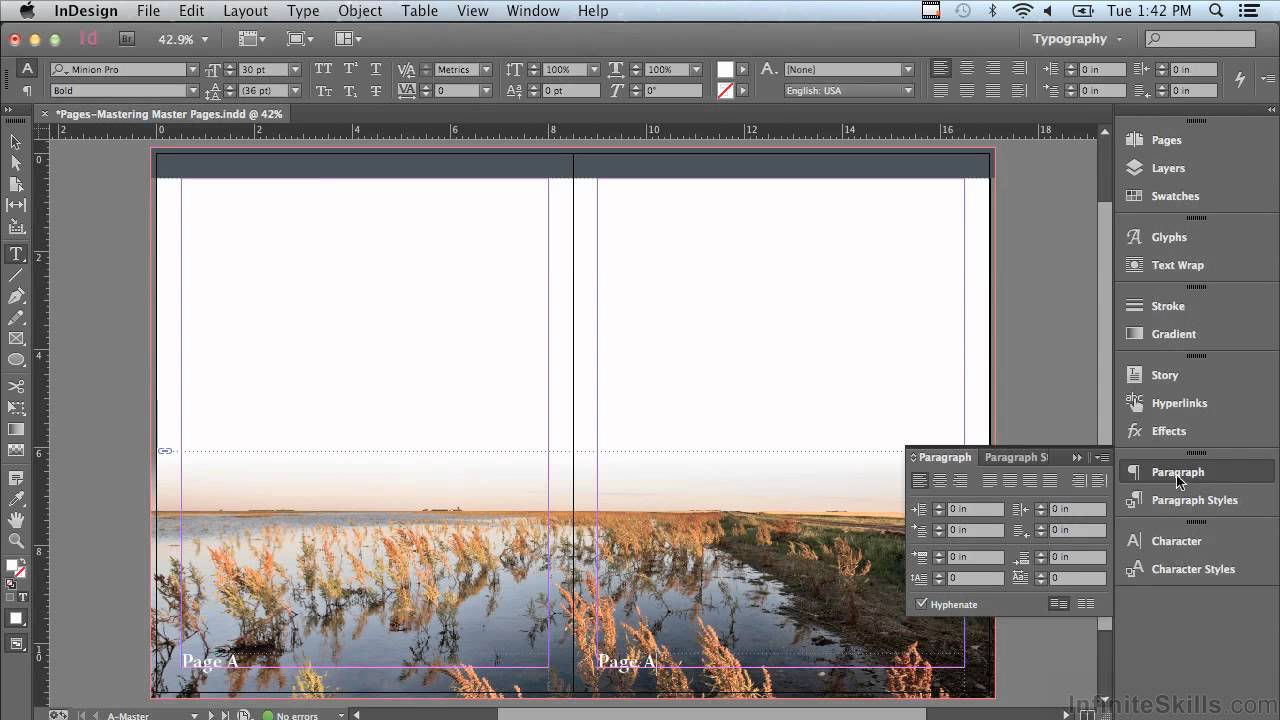Open the Bold font style dropdown
This screenshot has height=720, width=1280.
(x=192, y=90)
